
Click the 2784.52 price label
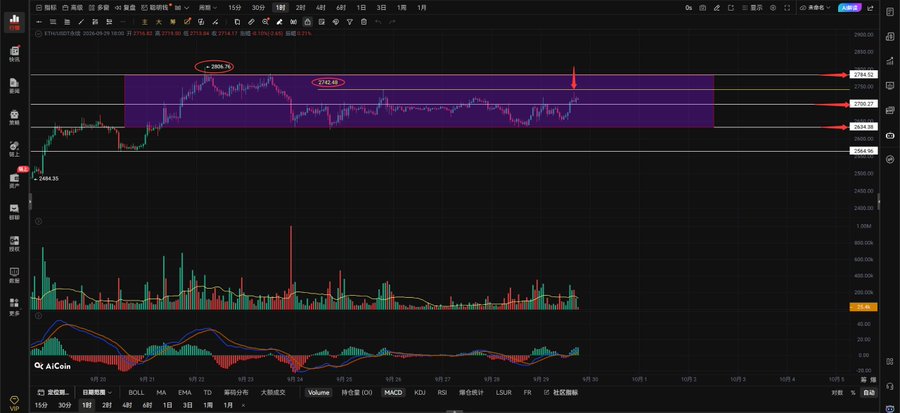(x=863, y=75)
